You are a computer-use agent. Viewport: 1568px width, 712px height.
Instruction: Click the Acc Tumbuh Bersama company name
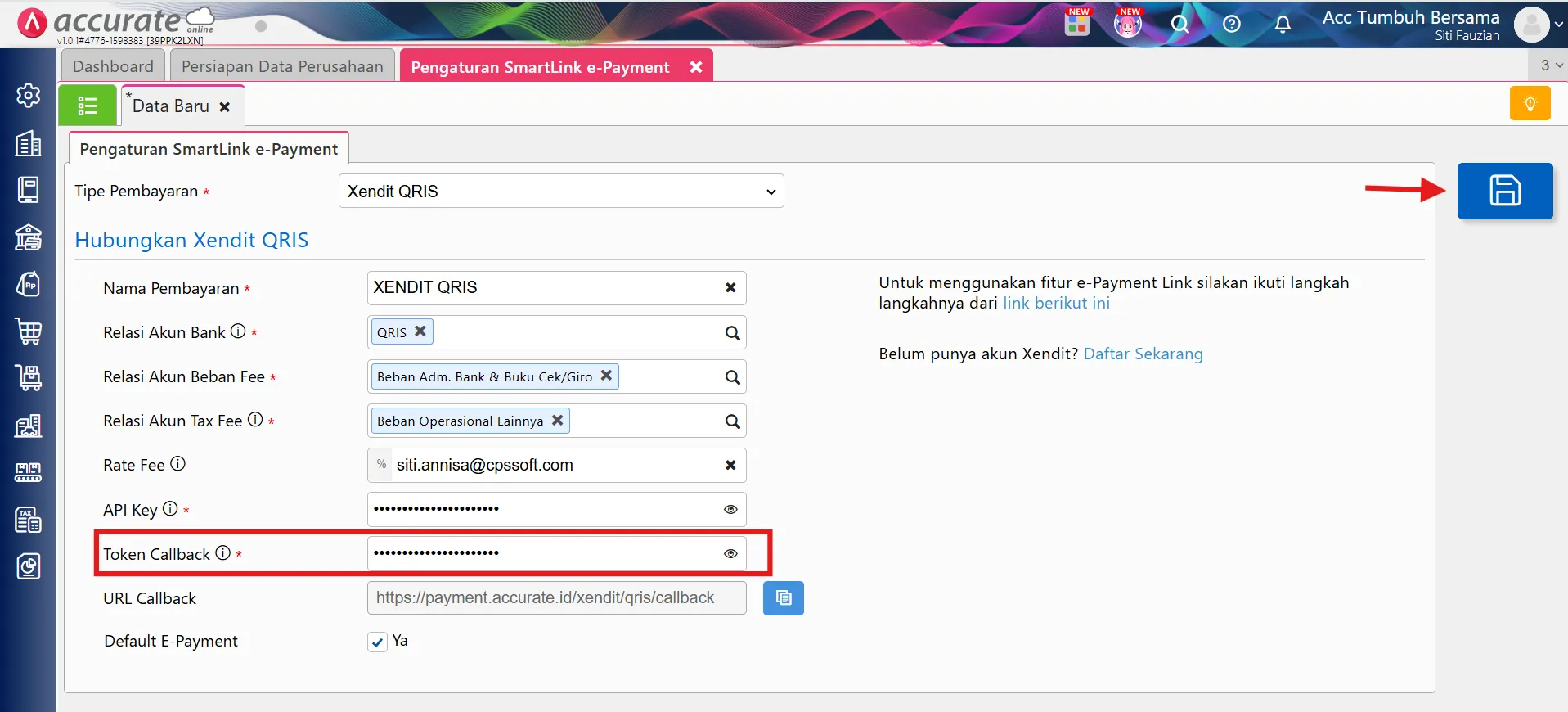coord(1411,17)
